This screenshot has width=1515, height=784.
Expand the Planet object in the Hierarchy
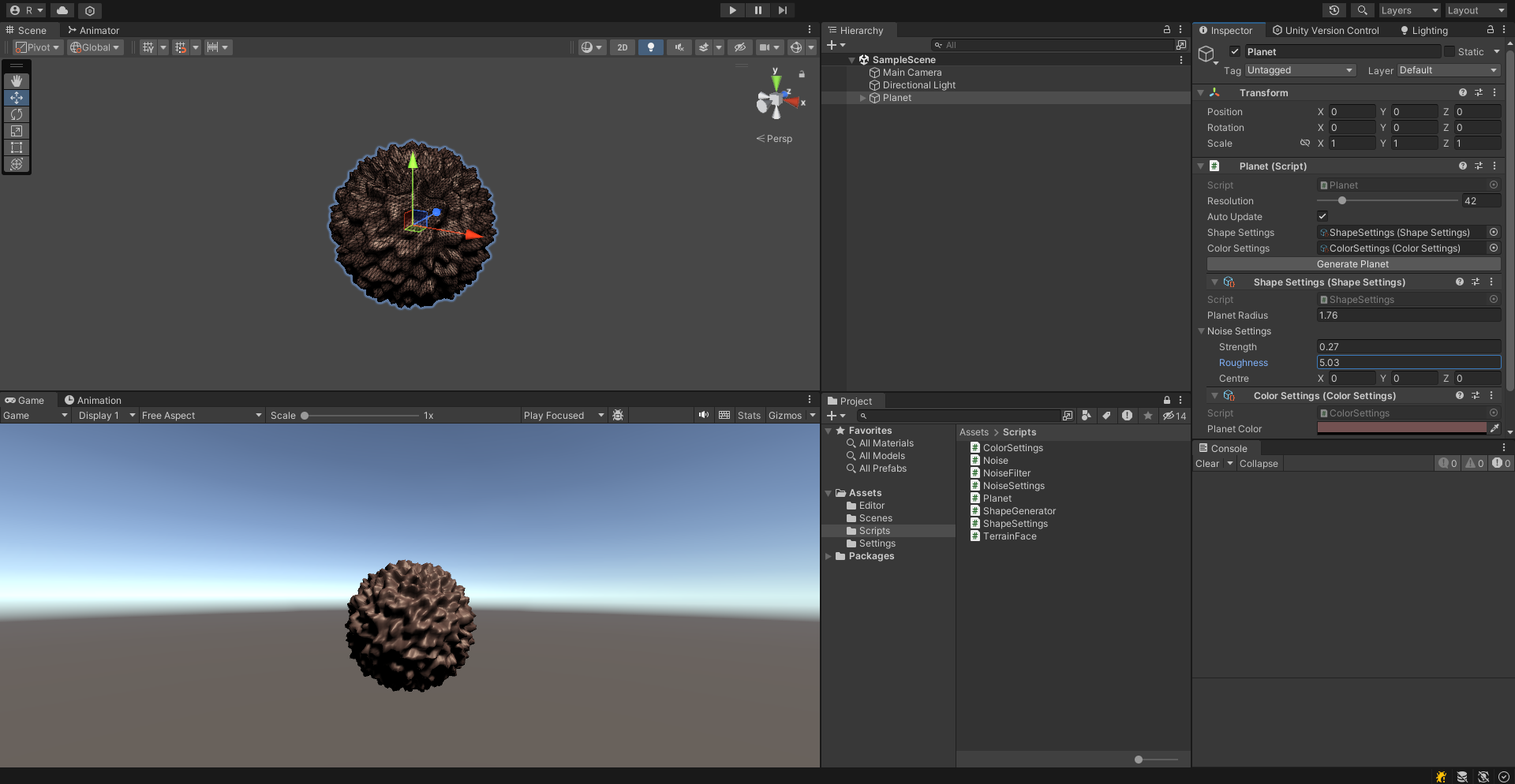point(862,98)
